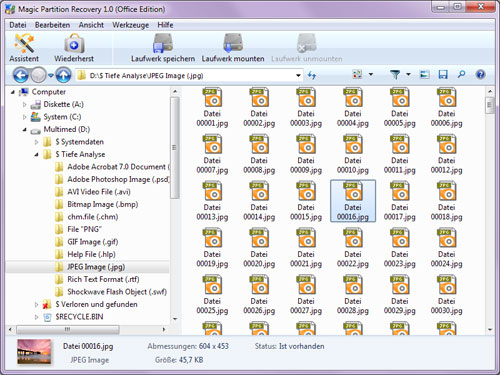500x375 pixels.
Task: Select file Datei 00030.jpg
Action: coord(446,296)
